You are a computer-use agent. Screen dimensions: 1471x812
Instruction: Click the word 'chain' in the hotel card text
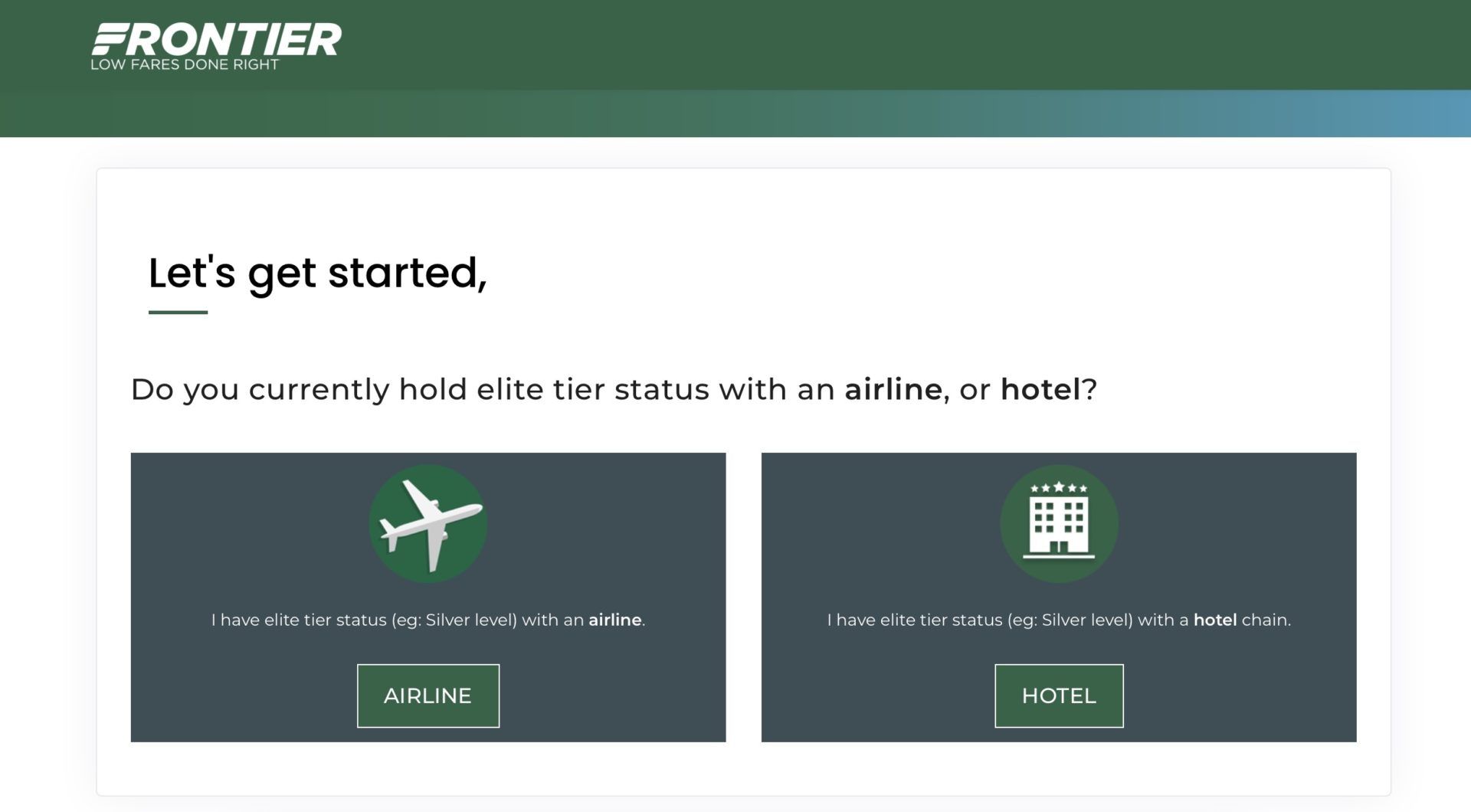1265,620
